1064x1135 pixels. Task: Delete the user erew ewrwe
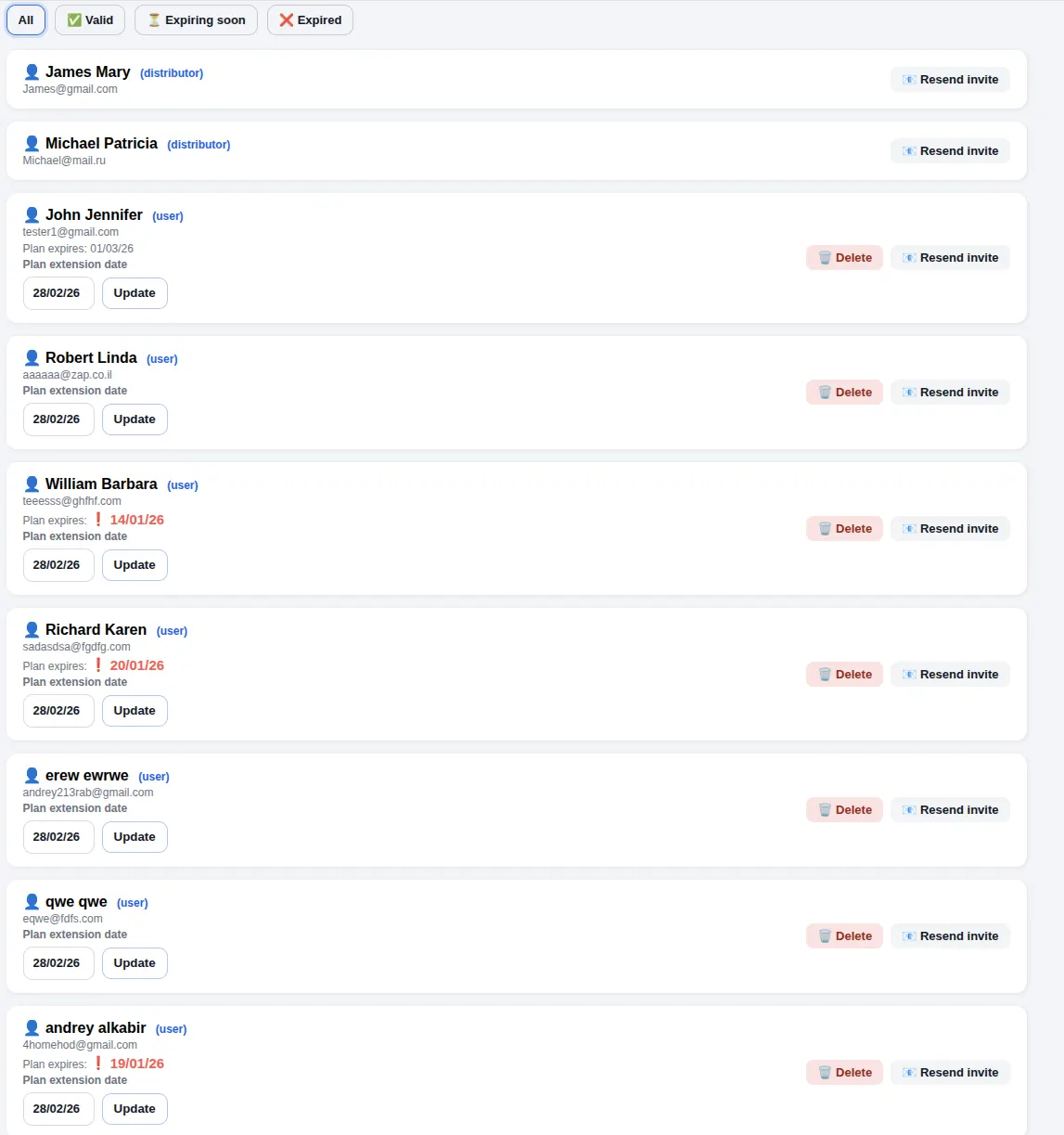pyautogui.click(x=844, y=809)
